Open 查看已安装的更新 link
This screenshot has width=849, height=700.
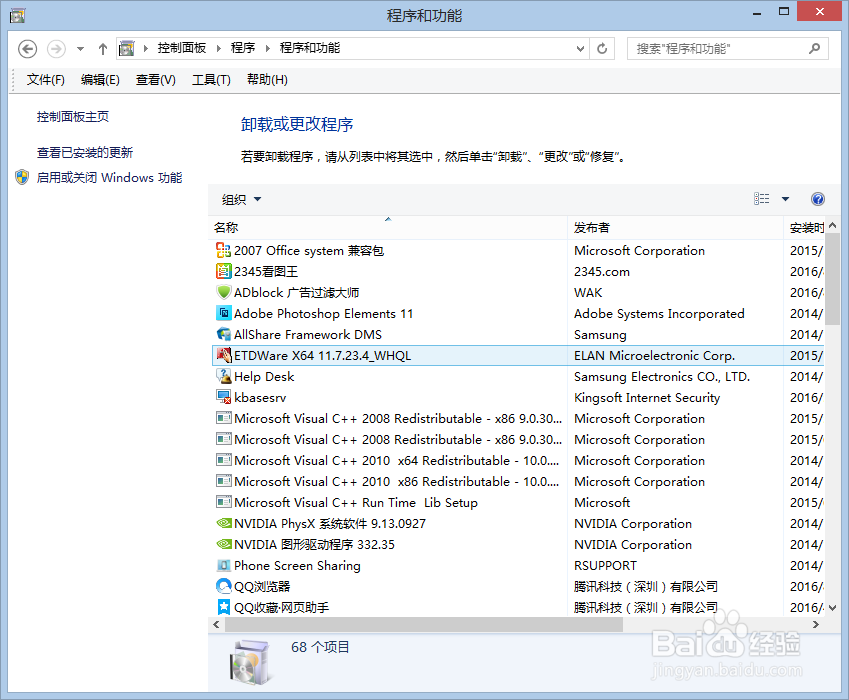(x=84, y=153)
